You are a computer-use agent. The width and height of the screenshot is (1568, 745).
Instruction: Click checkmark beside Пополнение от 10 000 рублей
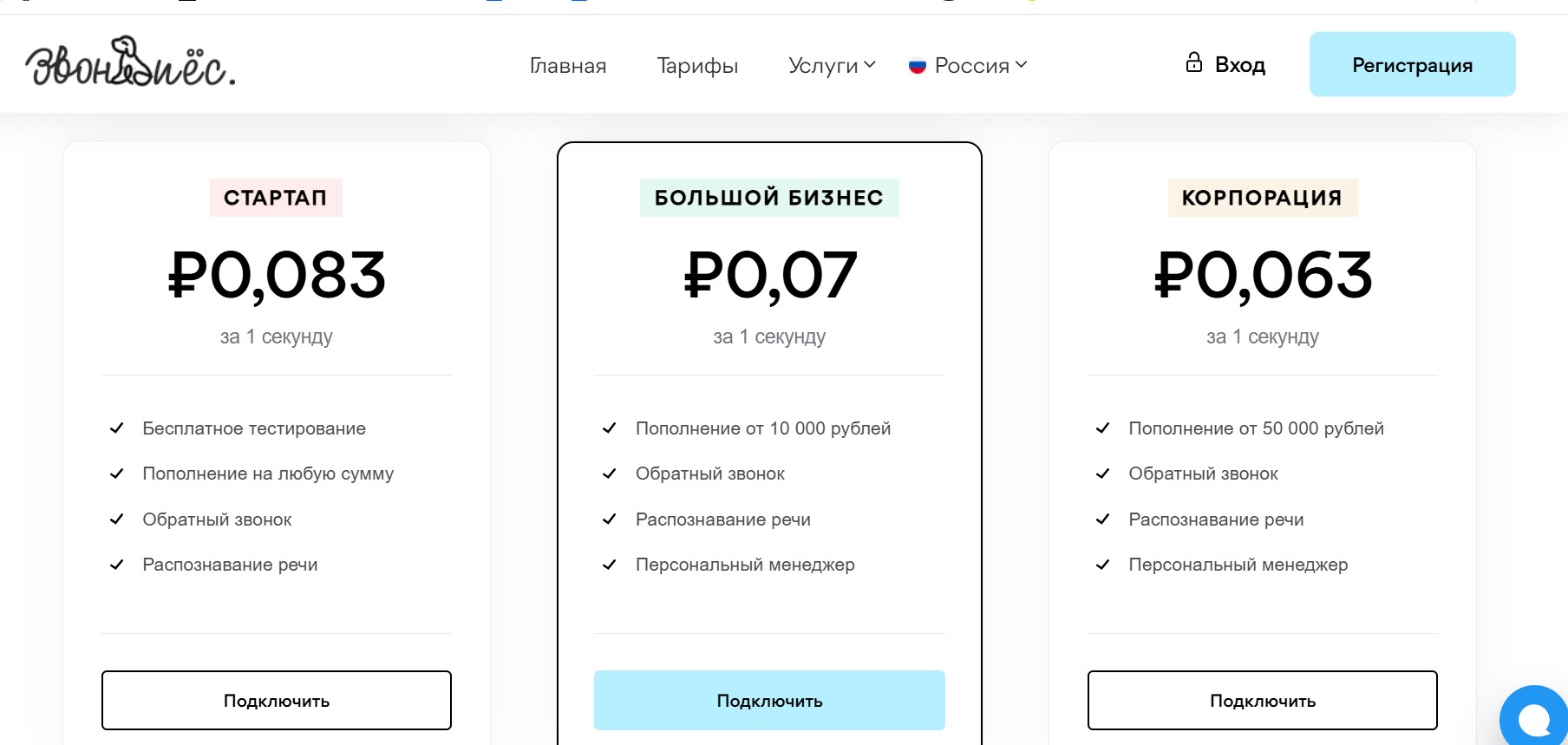[610, 428]
